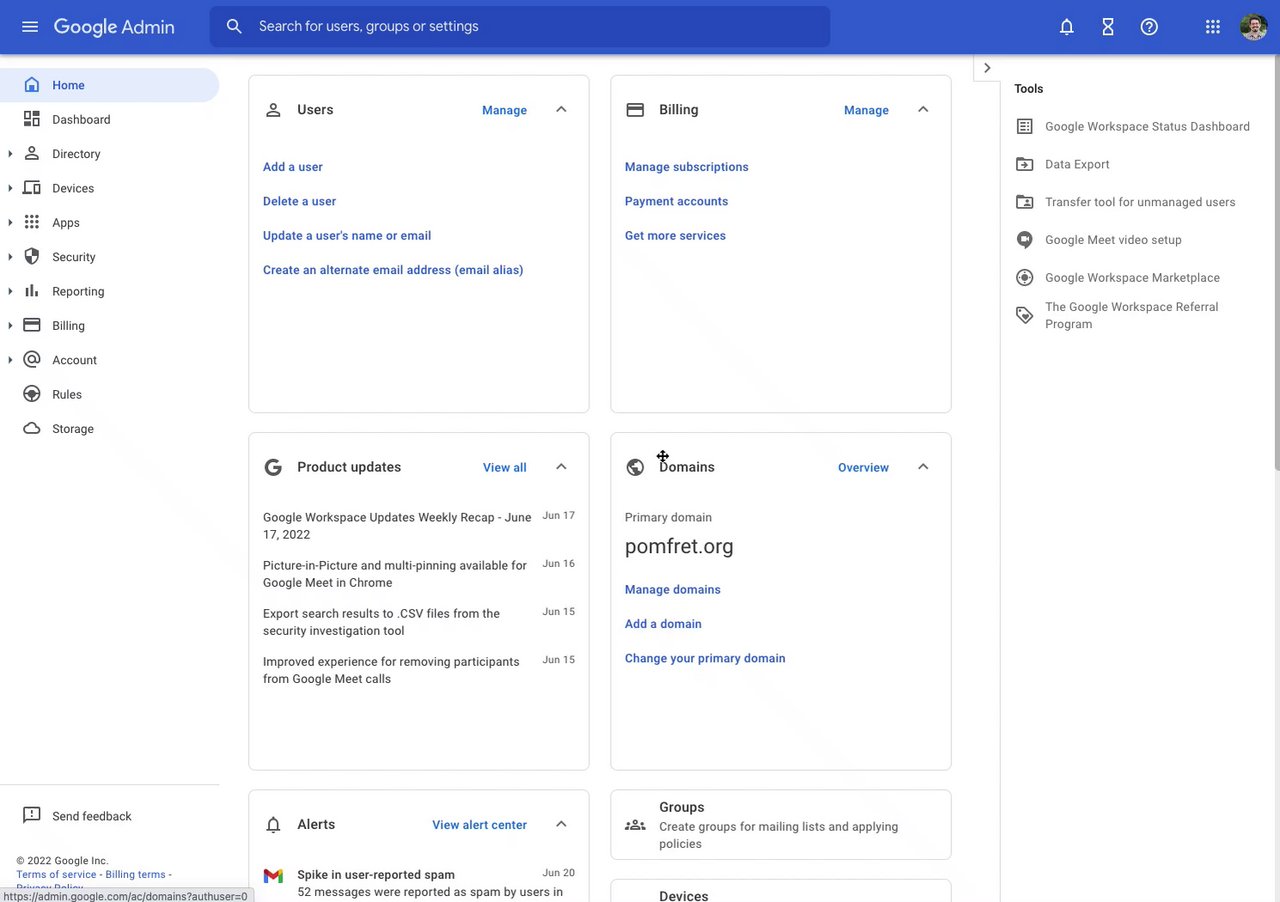Open the tasks hourglass icon
Viewport: 1280px width, 902px height.
(x=1108, y=27)
